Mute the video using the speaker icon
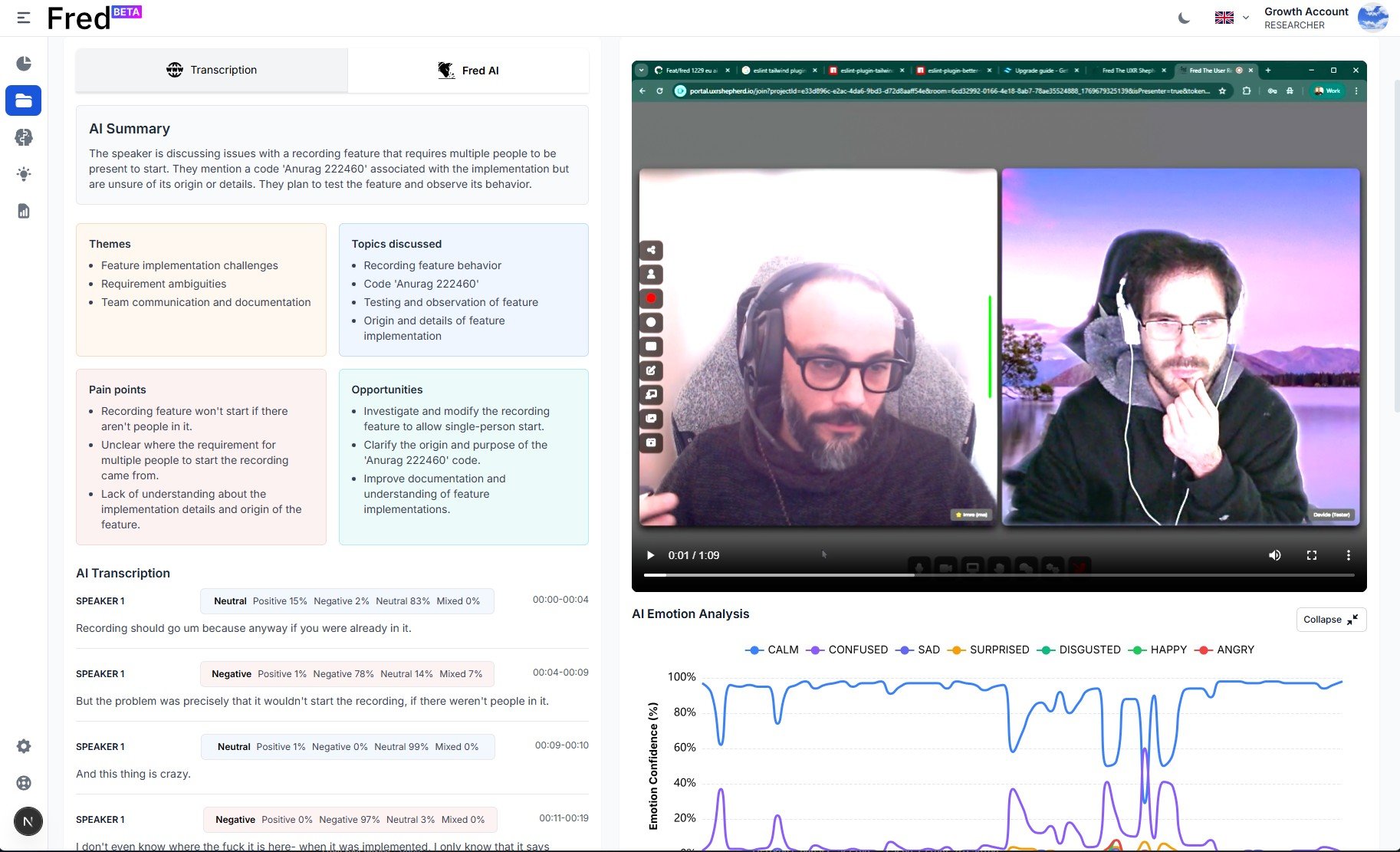The height and width of the screenshot is (852, 1400). tap(1275, 555)
